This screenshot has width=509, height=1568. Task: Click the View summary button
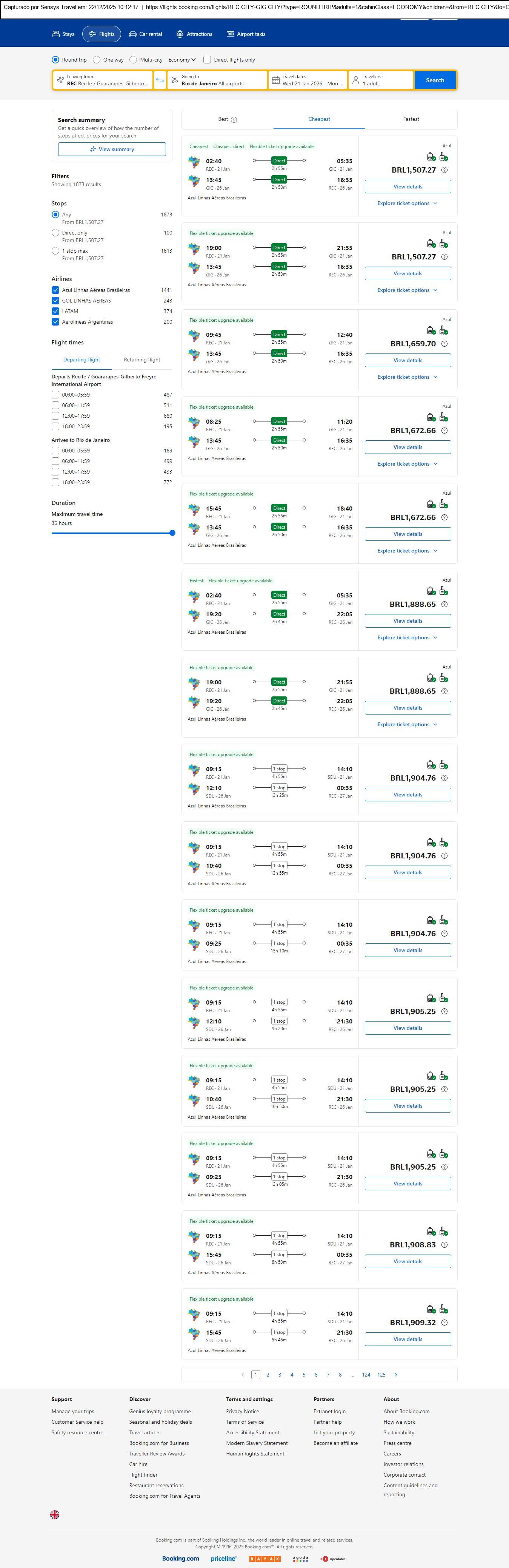[112, 149]
